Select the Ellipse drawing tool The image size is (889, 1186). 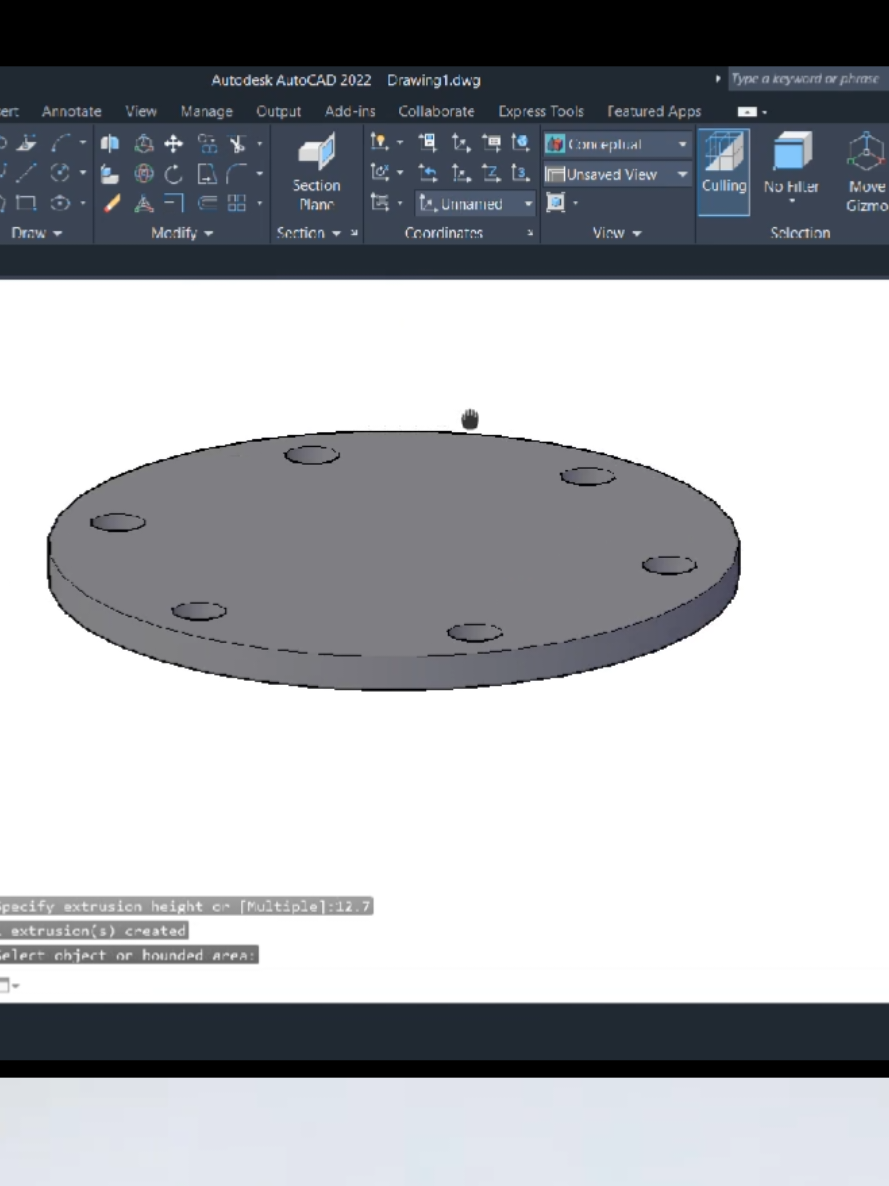pyautogui.click(x=60, y=203)
